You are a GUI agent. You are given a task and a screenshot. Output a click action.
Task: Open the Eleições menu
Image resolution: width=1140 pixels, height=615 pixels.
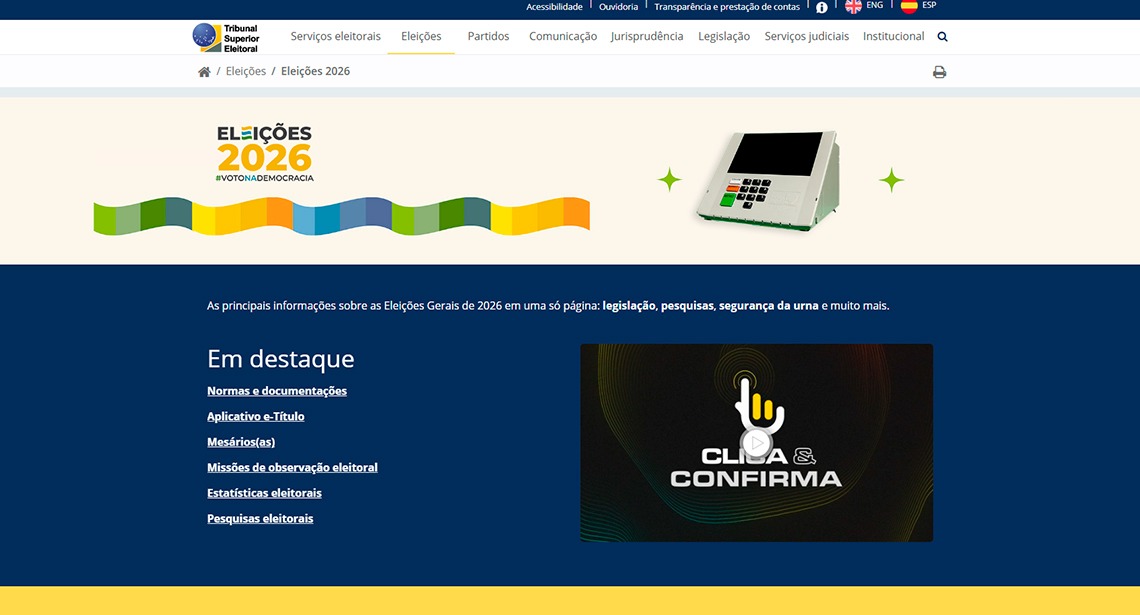click(421, 36)
